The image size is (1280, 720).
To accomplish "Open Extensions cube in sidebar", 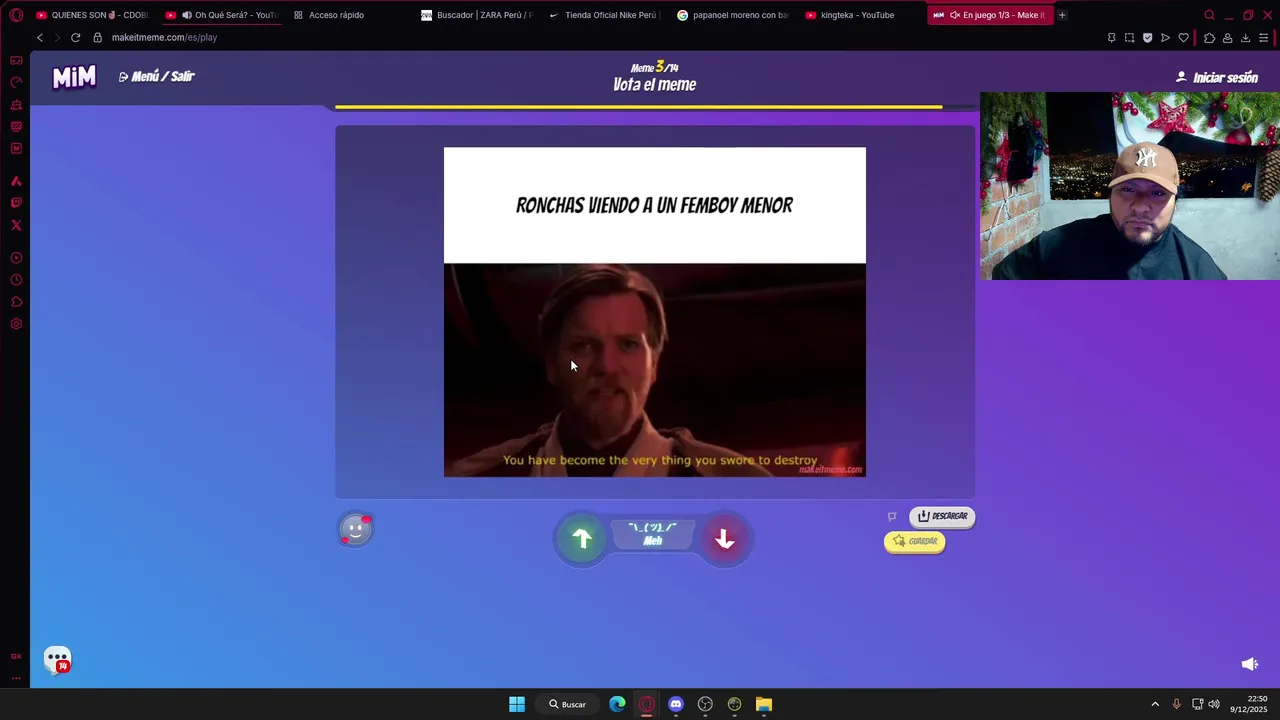I will [16, 302].
